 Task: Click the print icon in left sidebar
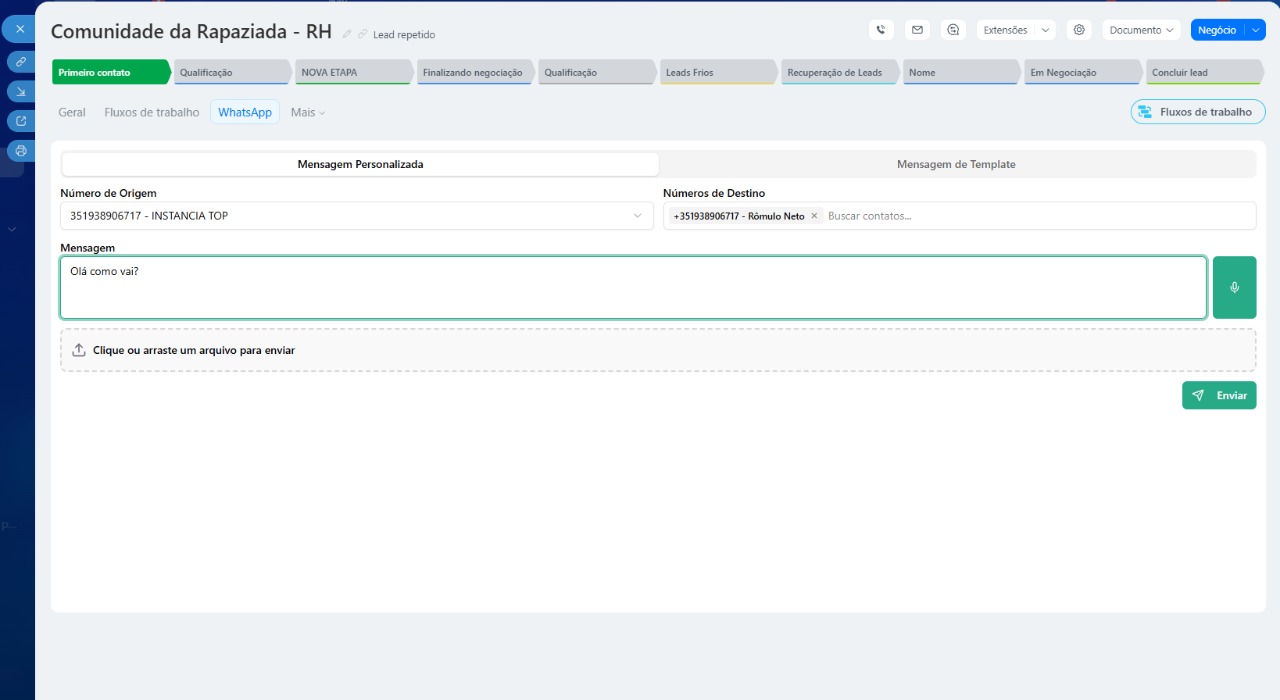pos(20,151)
